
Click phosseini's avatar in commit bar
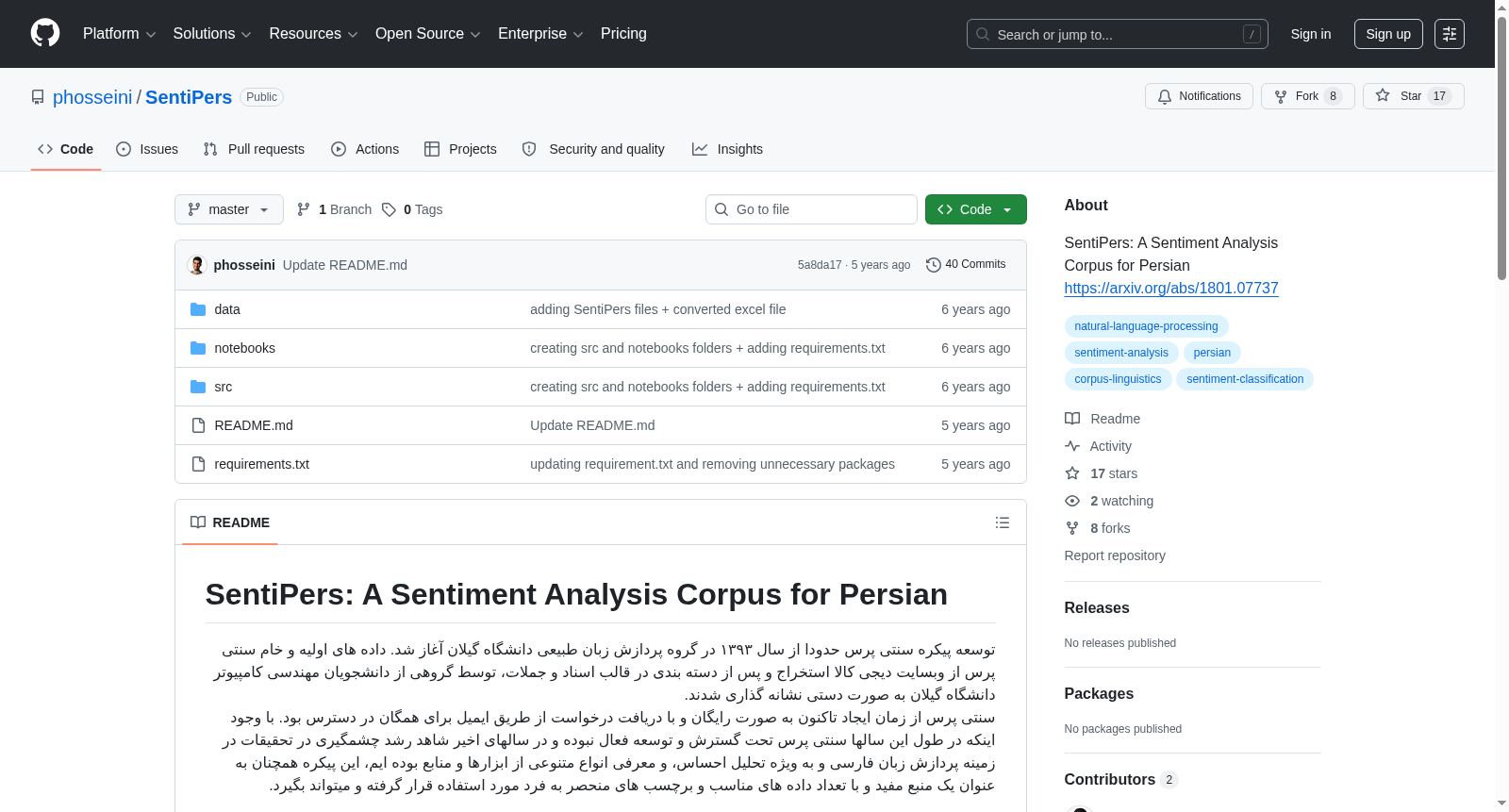click(x=197, y=265)
